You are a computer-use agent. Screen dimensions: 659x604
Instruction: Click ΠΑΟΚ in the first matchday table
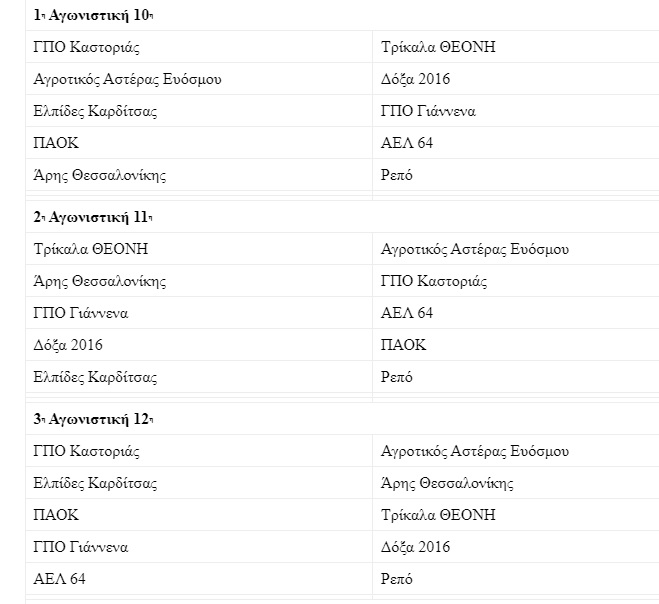tap(56, 143)
